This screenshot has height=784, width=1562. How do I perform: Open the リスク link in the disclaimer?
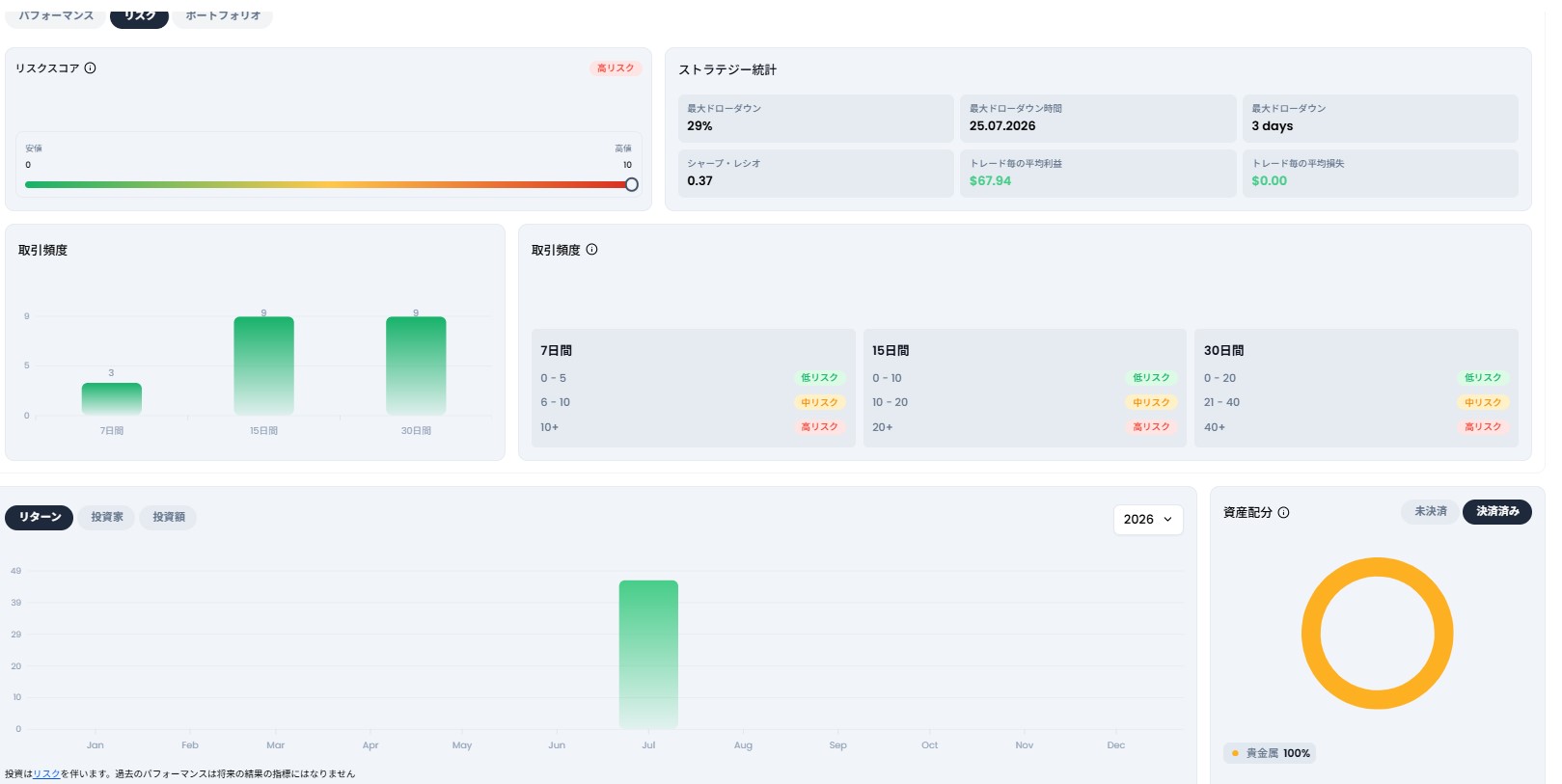coord(46,773)
